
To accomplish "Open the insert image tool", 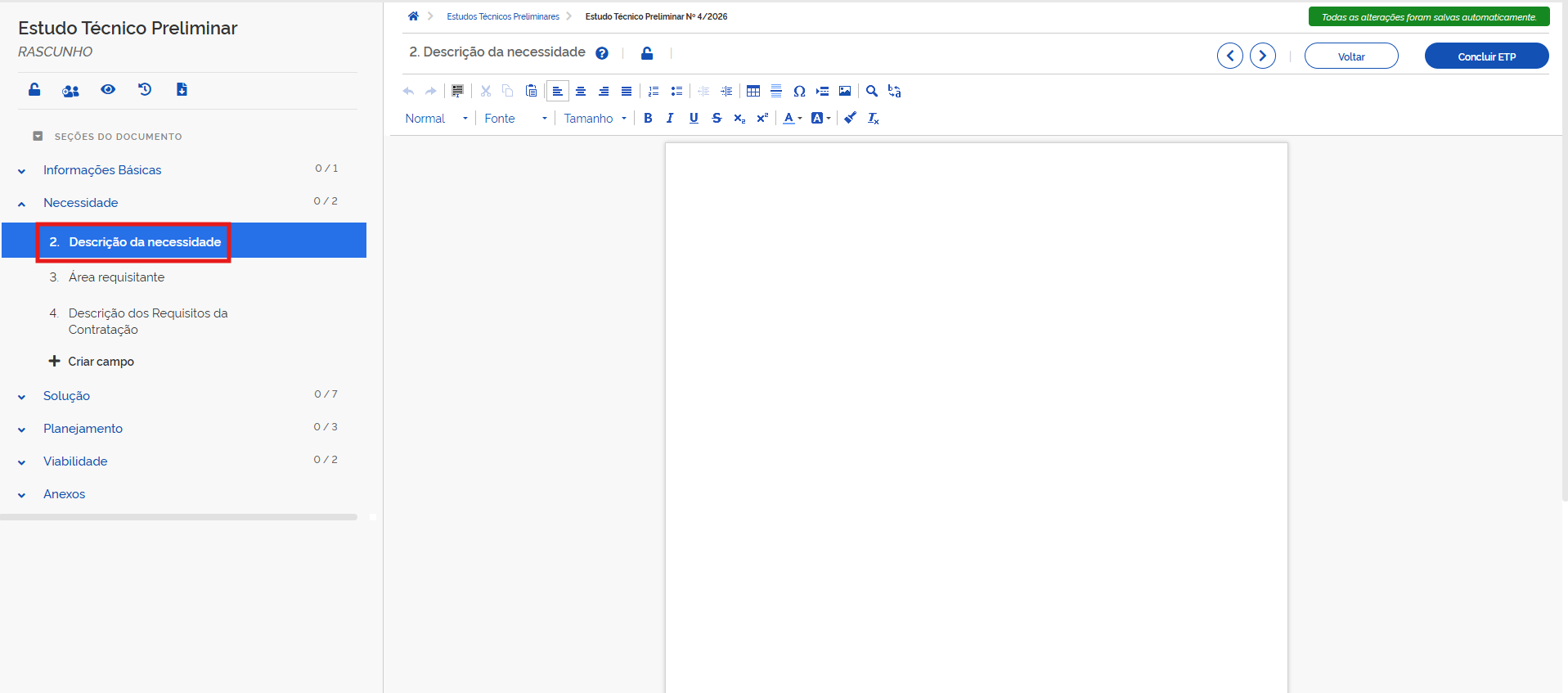I will click(x=845, y=91).
